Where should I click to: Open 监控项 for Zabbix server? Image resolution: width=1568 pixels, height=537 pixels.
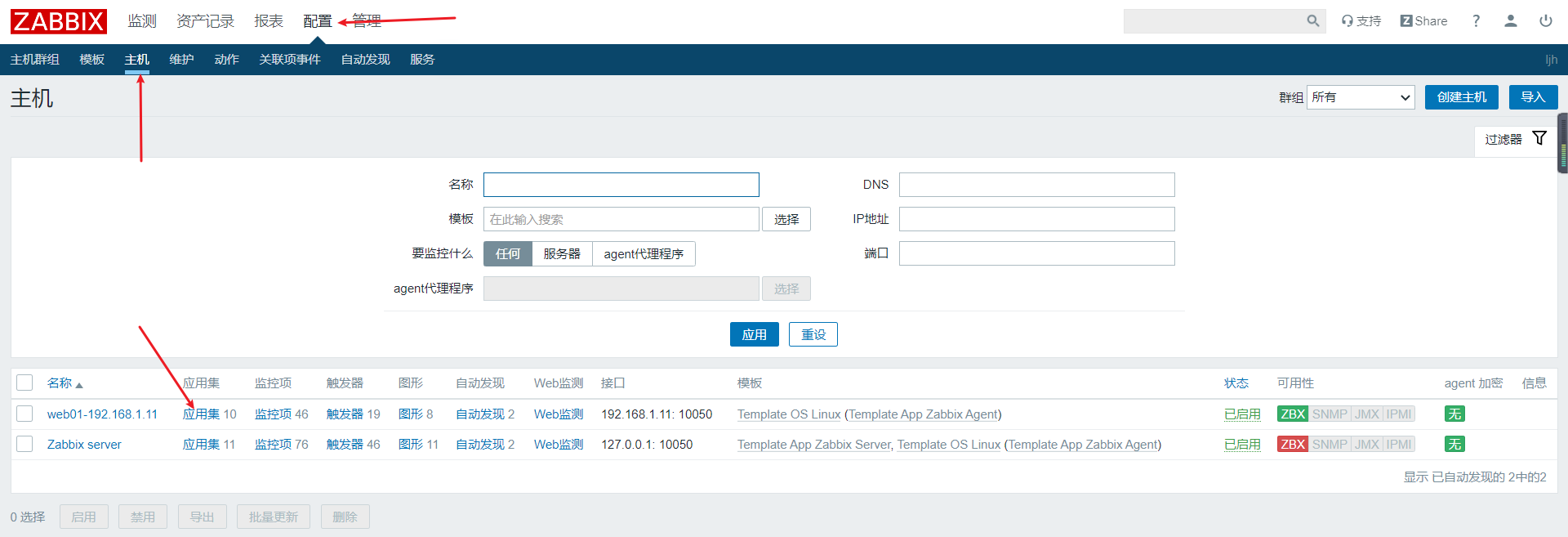pyautogui.click(x=273, y=445)
